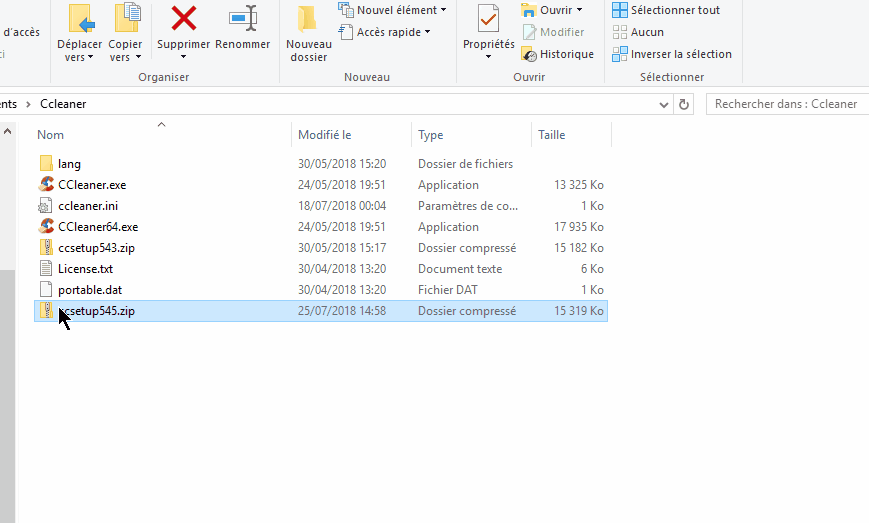This screenshot has width=869, height=523.
Task: Click the red Supprimer X icon
Action: pyautogui.click(x=183, y=18)
